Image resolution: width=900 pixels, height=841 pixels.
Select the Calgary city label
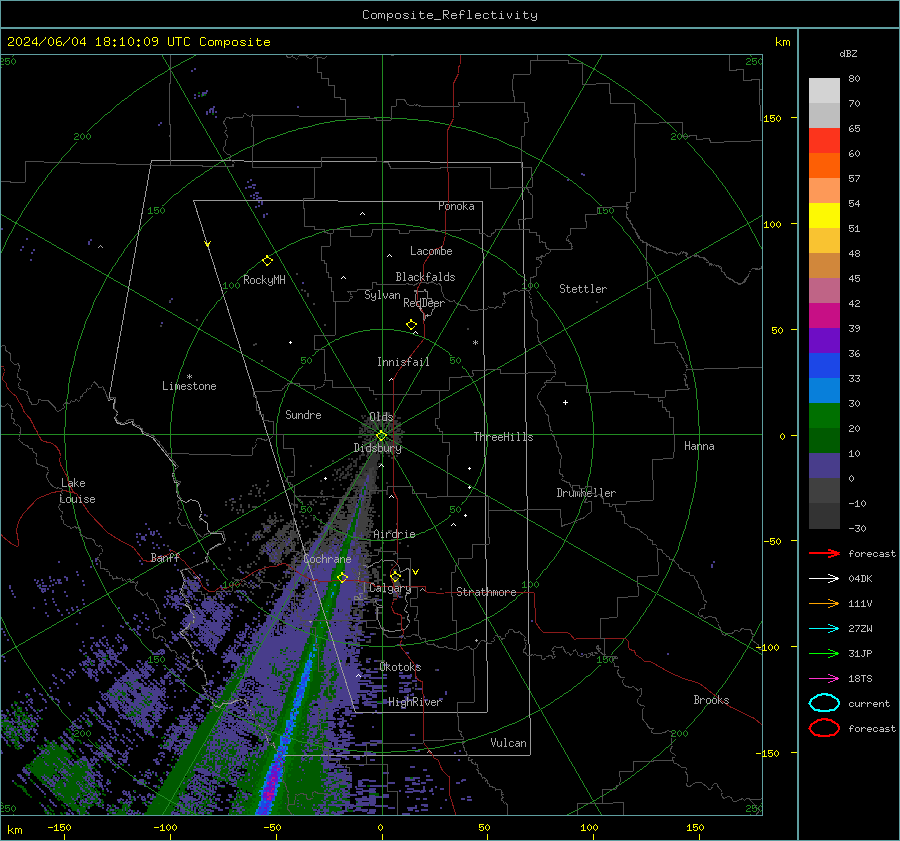pos(390,588)
